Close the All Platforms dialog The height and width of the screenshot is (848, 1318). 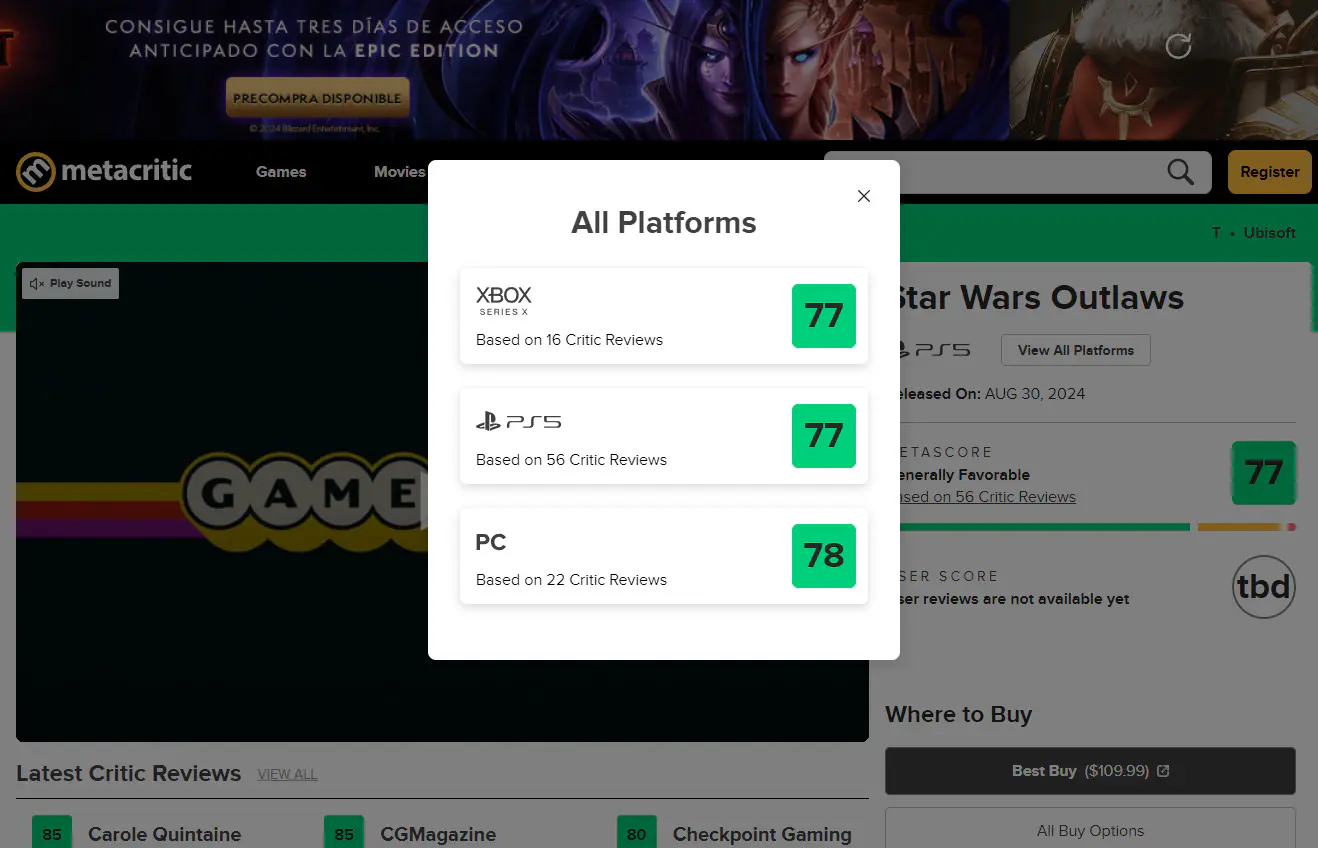point(864,196)
